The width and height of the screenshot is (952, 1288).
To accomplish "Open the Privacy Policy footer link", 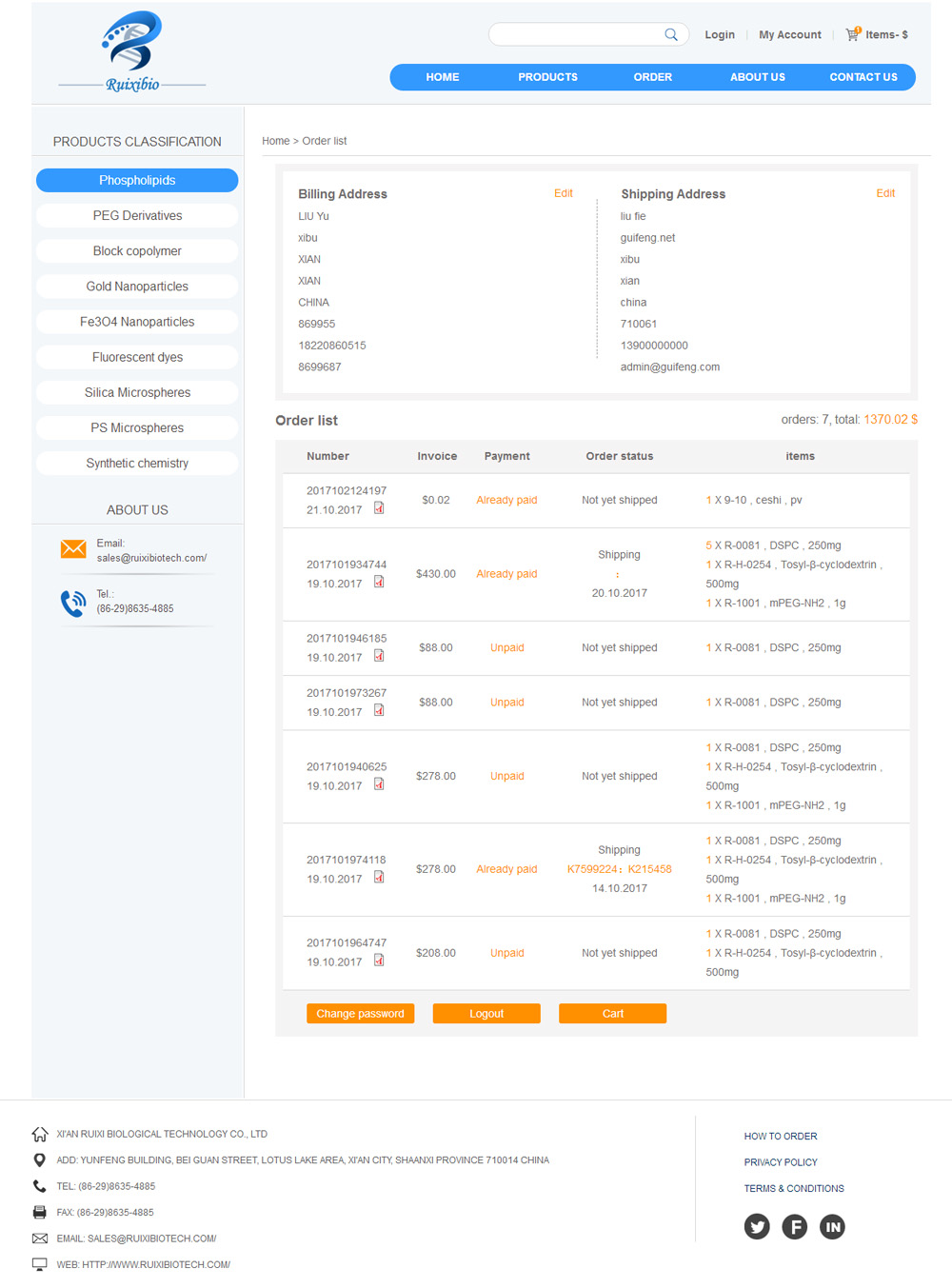I will point(781,1162).
